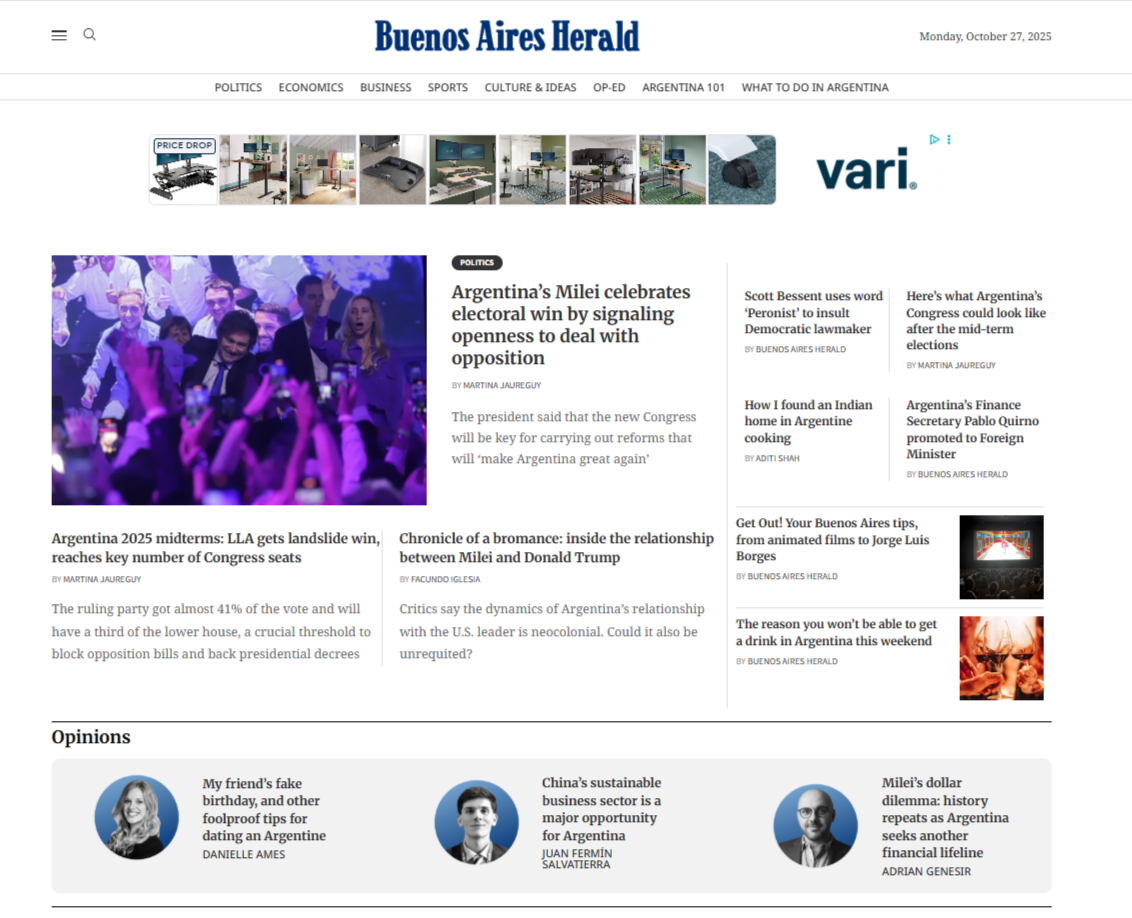Viewport: 1132px width, 918px height.
Task: Click the Price Drop desk ad image
Action: (183, 170)
